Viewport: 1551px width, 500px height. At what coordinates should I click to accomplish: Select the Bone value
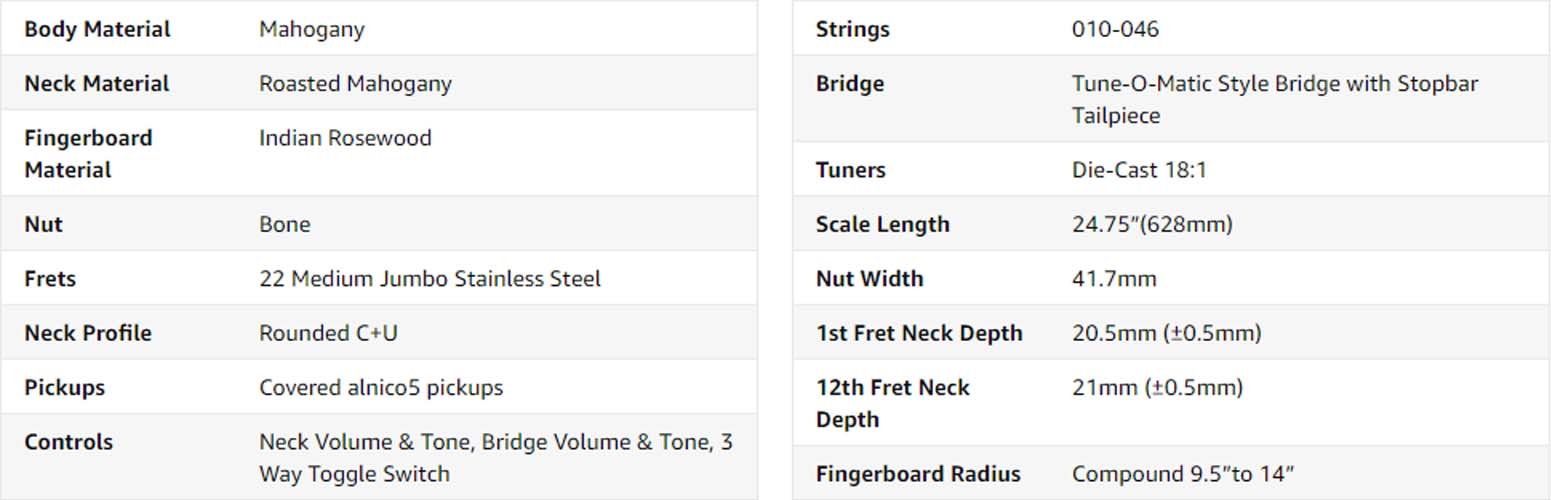(284, 224)
